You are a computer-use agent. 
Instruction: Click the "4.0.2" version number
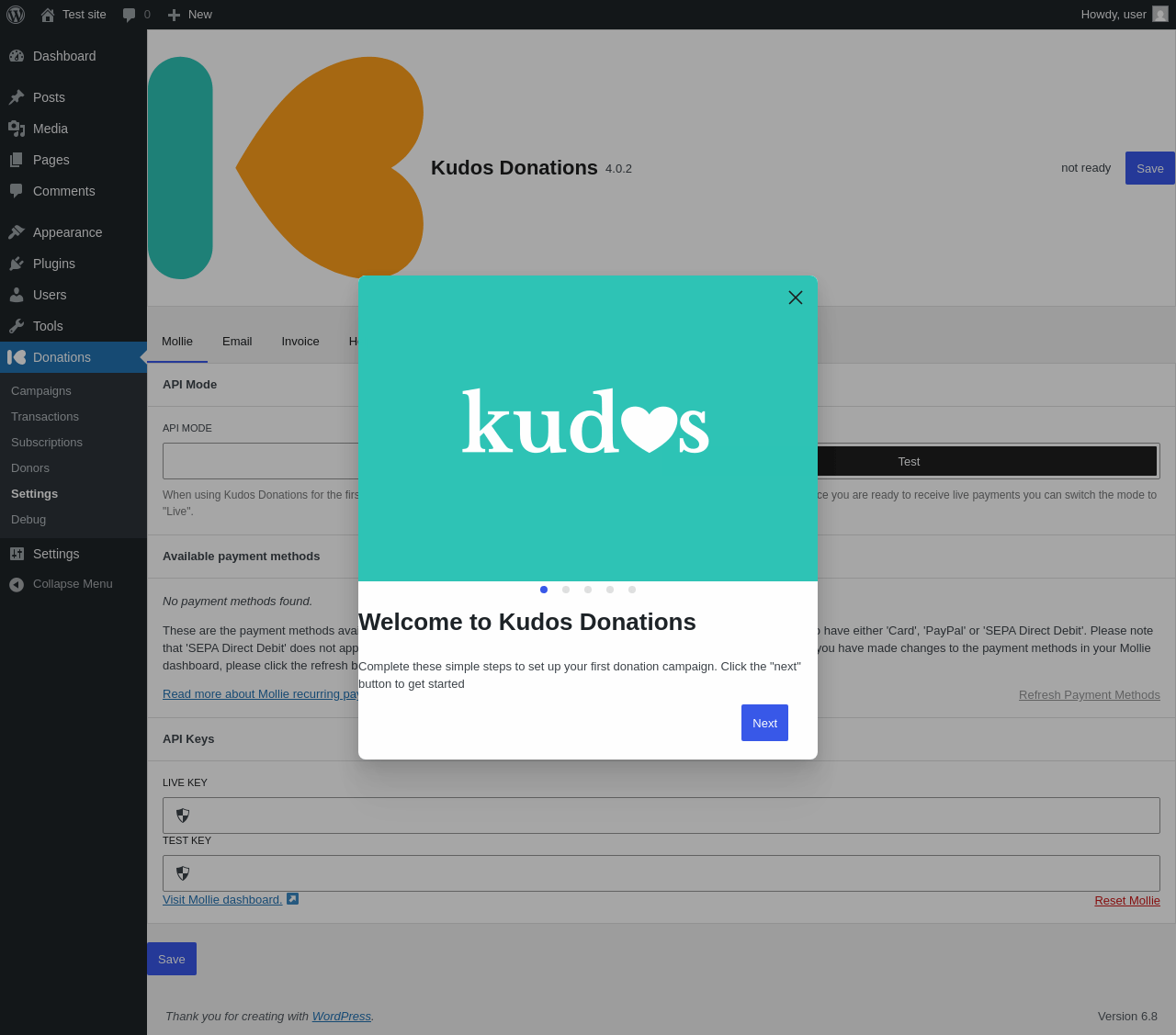(x=618, y=169)
